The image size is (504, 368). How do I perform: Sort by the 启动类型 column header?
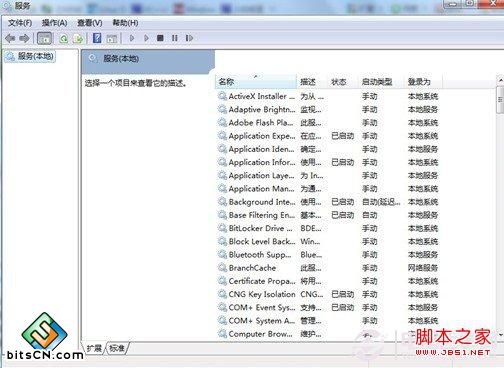coord(382,82)
